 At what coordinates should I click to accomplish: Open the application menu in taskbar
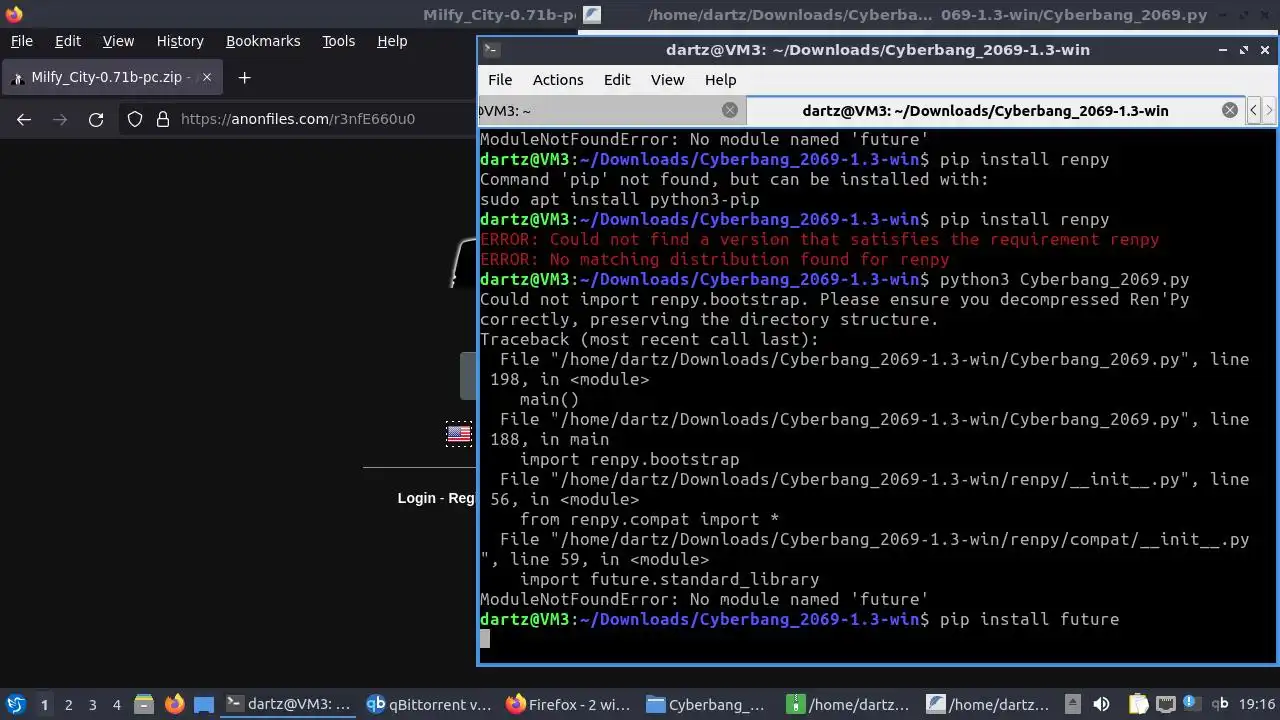15,704
